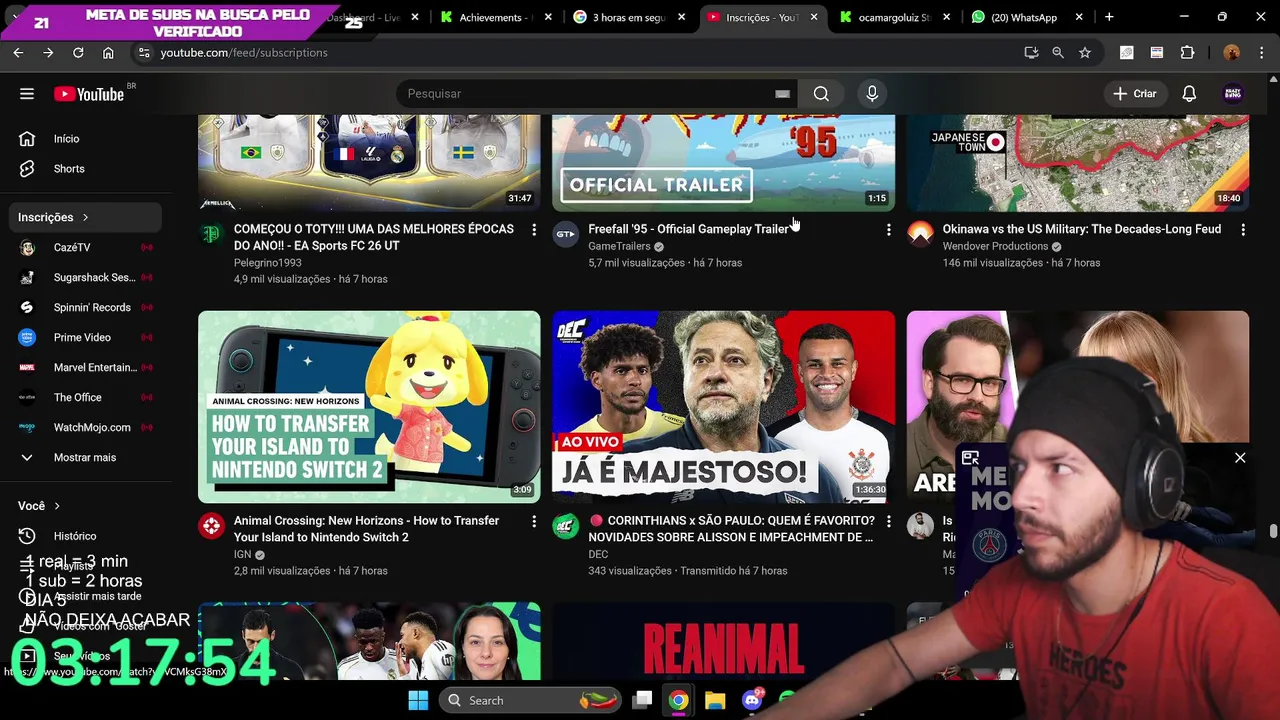This screenshot has height=720, width=1280.
Task: Open the Chrome profile avatar
Action: [x=1231, y=52]
